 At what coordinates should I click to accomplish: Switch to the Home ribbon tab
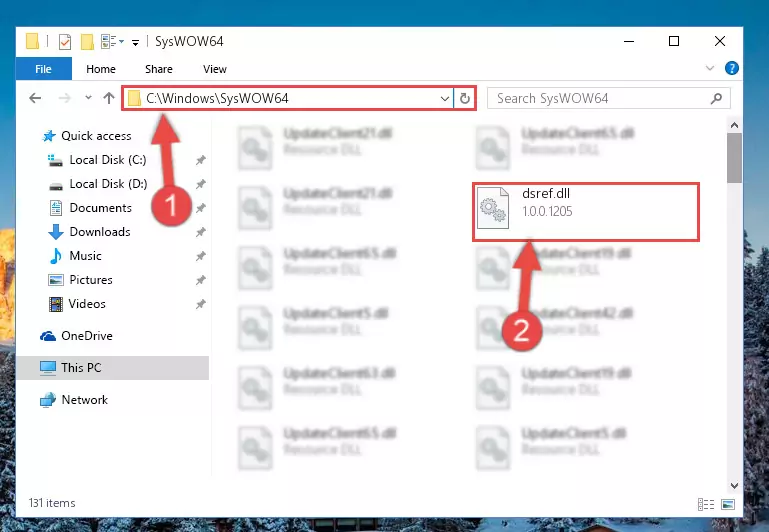101,69
